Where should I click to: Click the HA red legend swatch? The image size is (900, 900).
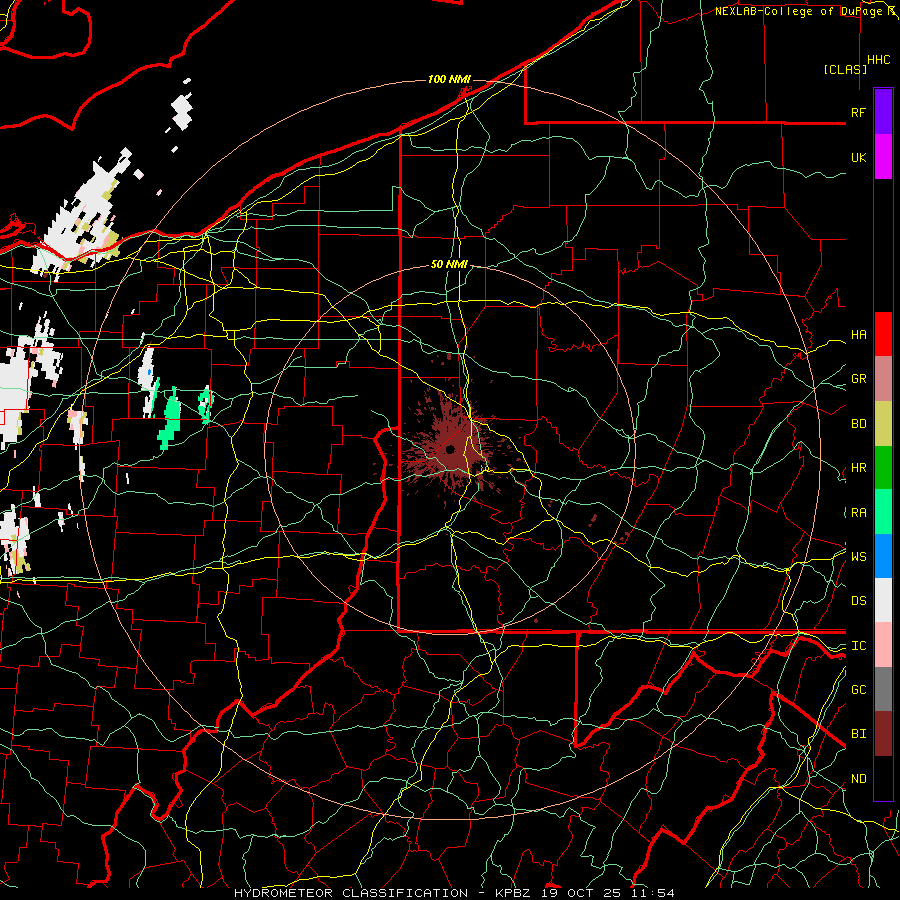click(x=883, y=334)
